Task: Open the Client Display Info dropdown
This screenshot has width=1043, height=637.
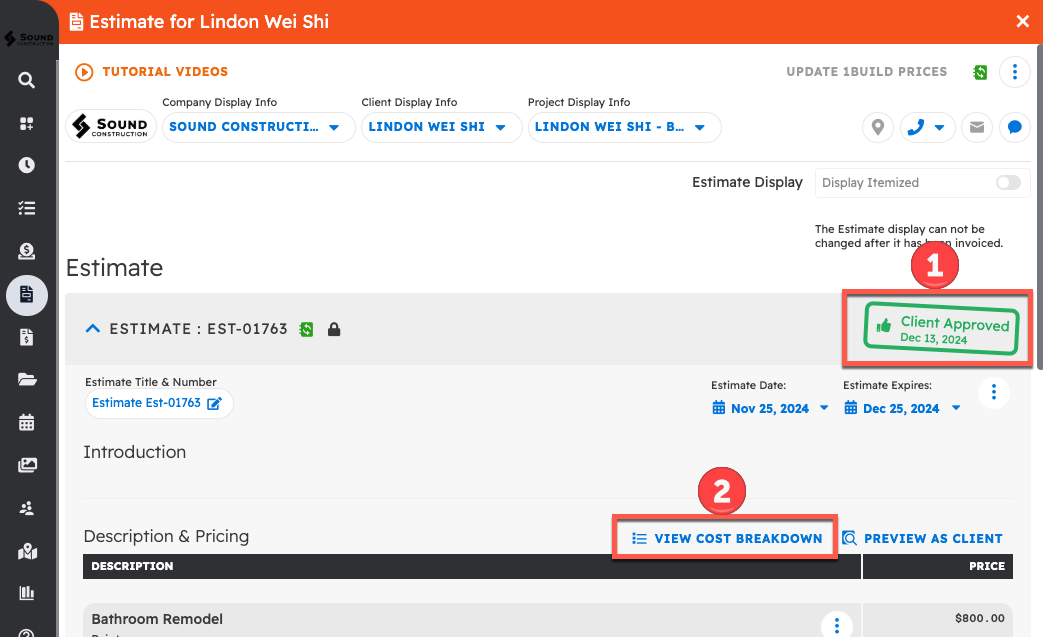Action: (440, 127)
